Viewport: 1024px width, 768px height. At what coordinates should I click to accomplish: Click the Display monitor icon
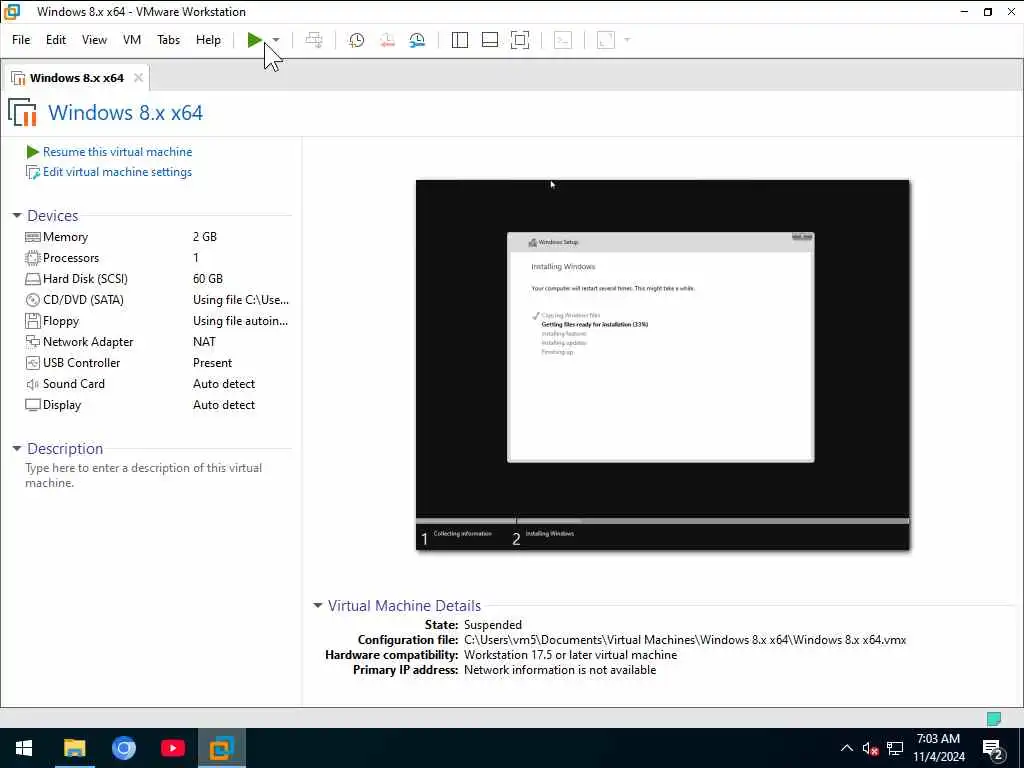[33, 405]
